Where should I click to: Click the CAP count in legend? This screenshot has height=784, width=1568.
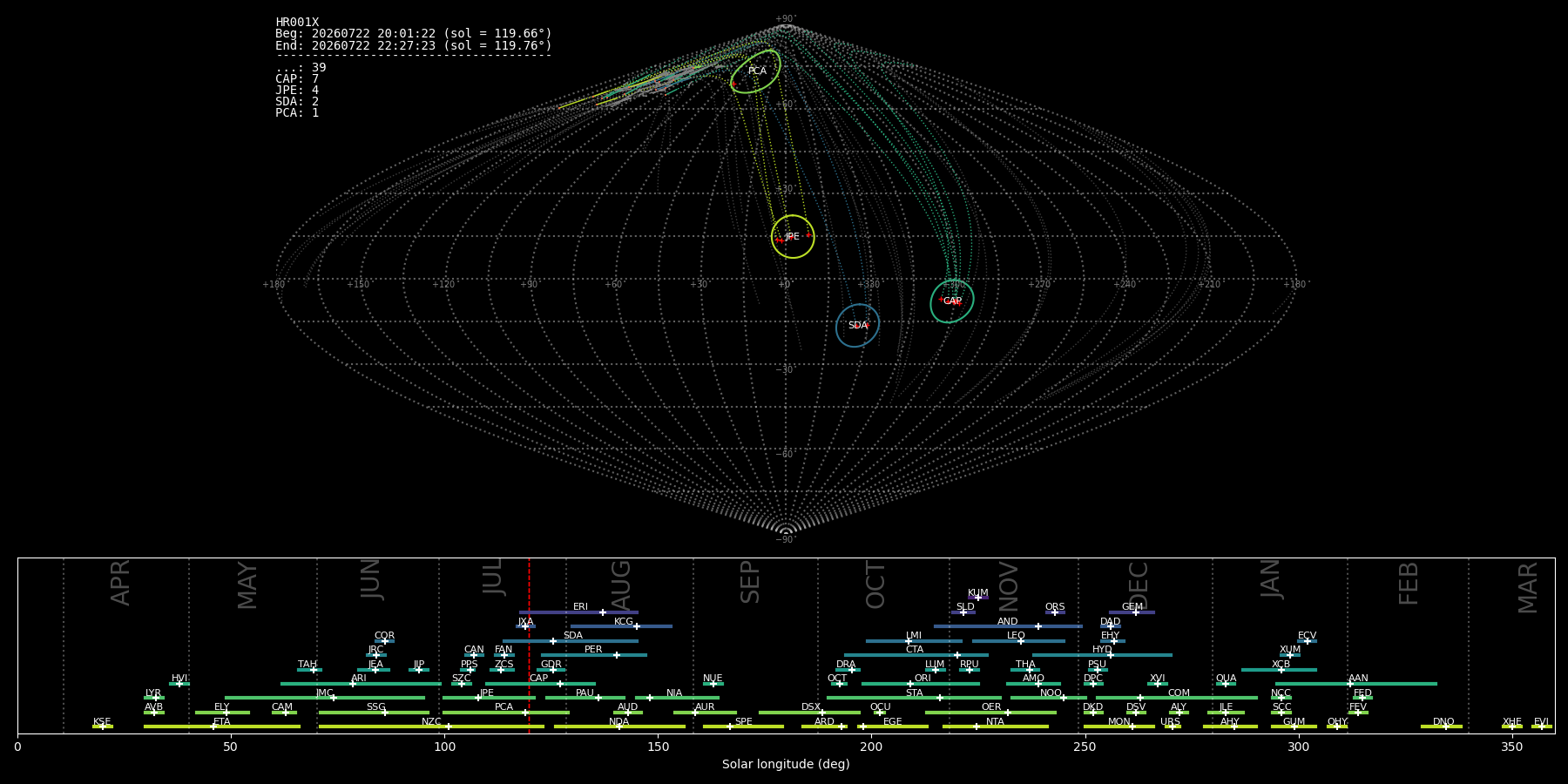297,79
